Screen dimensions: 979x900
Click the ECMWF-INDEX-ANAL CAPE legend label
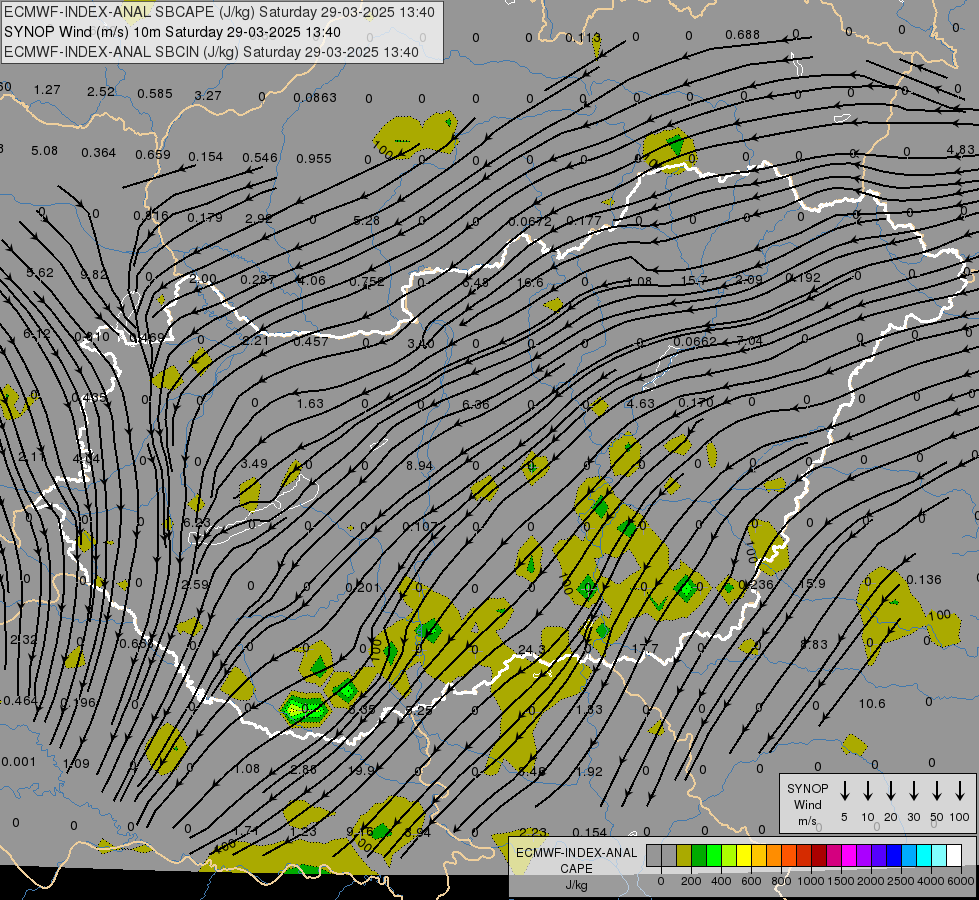[576, 868]
